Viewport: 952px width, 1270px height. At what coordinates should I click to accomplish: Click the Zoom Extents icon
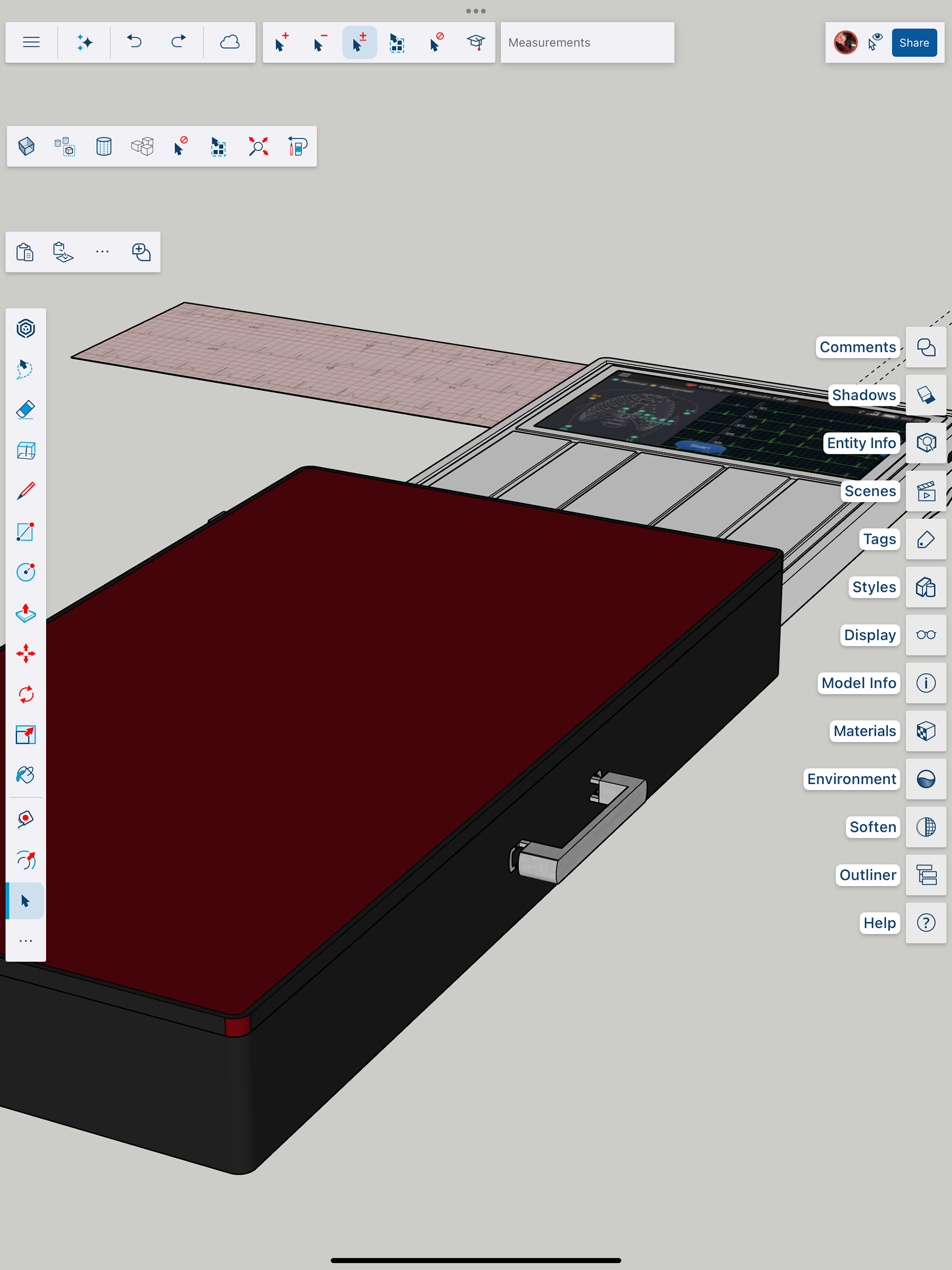[x=258, y=146]
